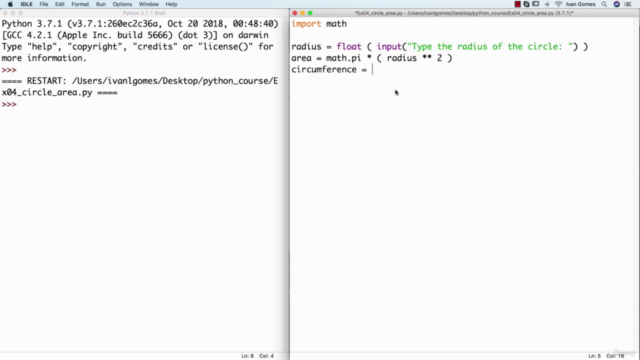Open the Ivan Gomes user menu
Viewport: 640px width, 360px height.
click(580, 4)
